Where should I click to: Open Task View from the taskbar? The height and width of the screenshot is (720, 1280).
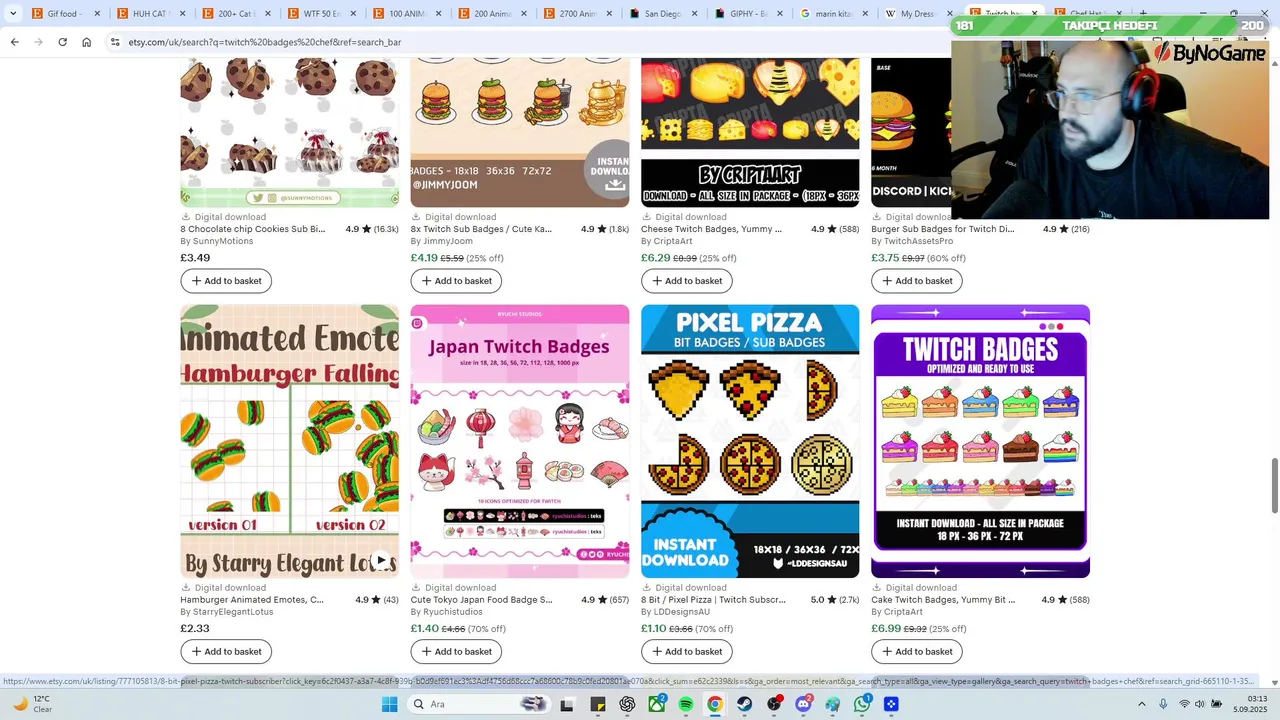click(x=567, y=704)
